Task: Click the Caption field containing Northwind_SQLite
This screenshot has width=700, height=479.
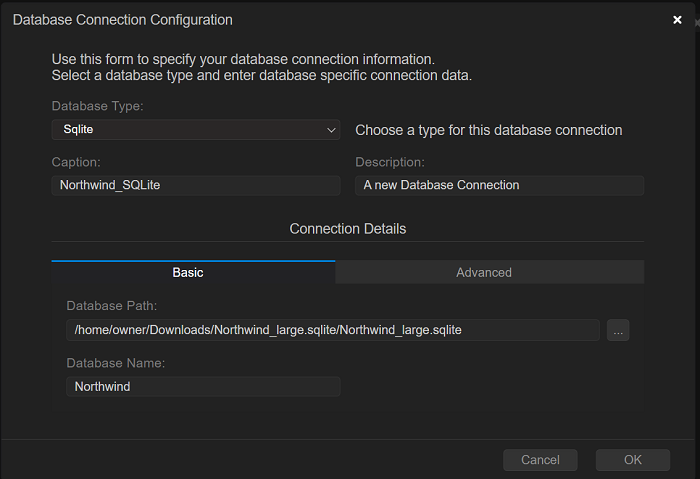Action: coord(196,185)
